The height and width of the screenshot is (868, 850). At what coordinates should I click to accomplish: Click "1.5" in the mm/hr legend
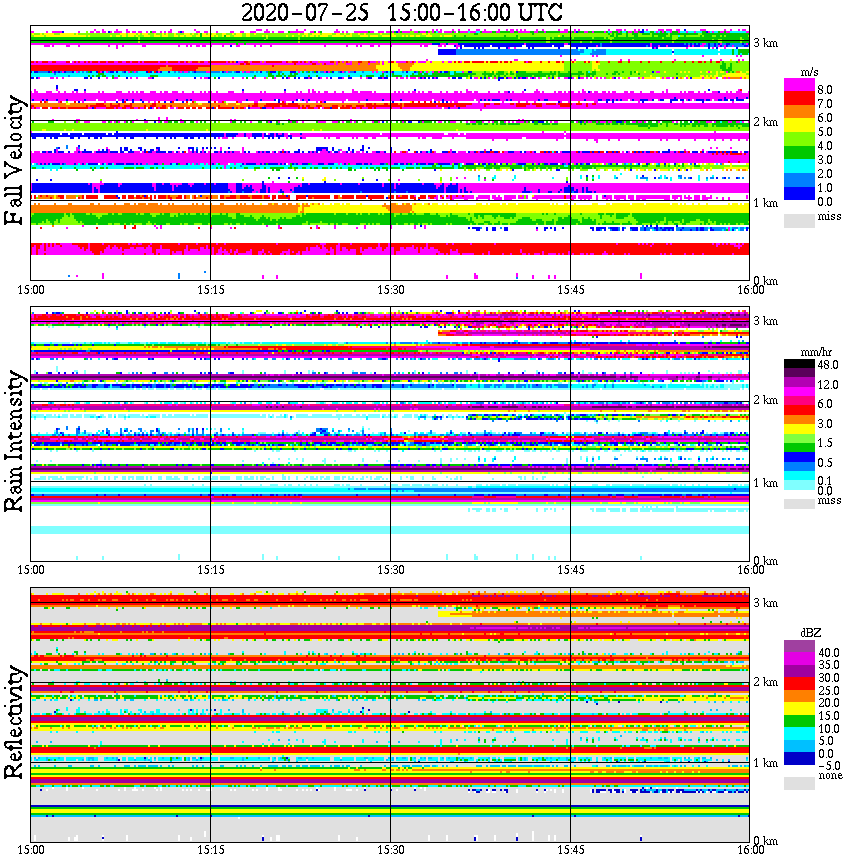pyautogui.click(x=825, y=442)
